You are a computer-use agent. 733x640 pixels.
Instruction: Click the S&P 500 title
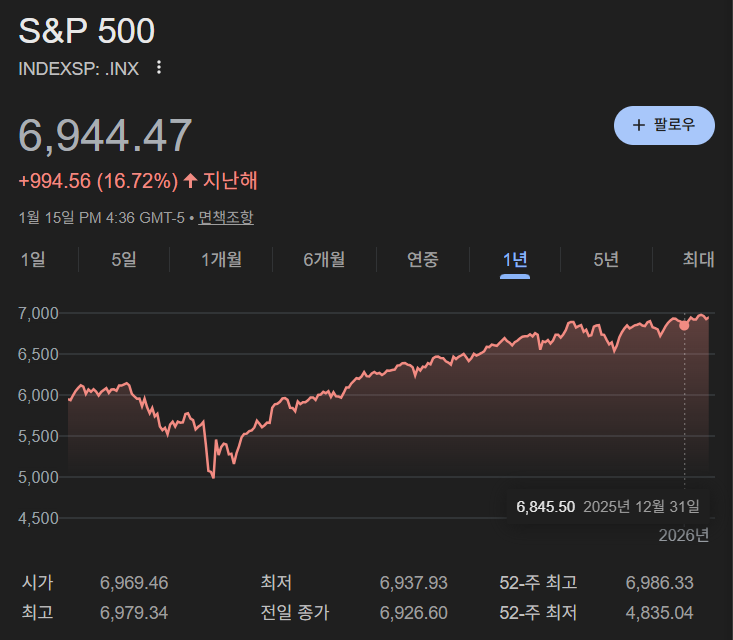87,31
